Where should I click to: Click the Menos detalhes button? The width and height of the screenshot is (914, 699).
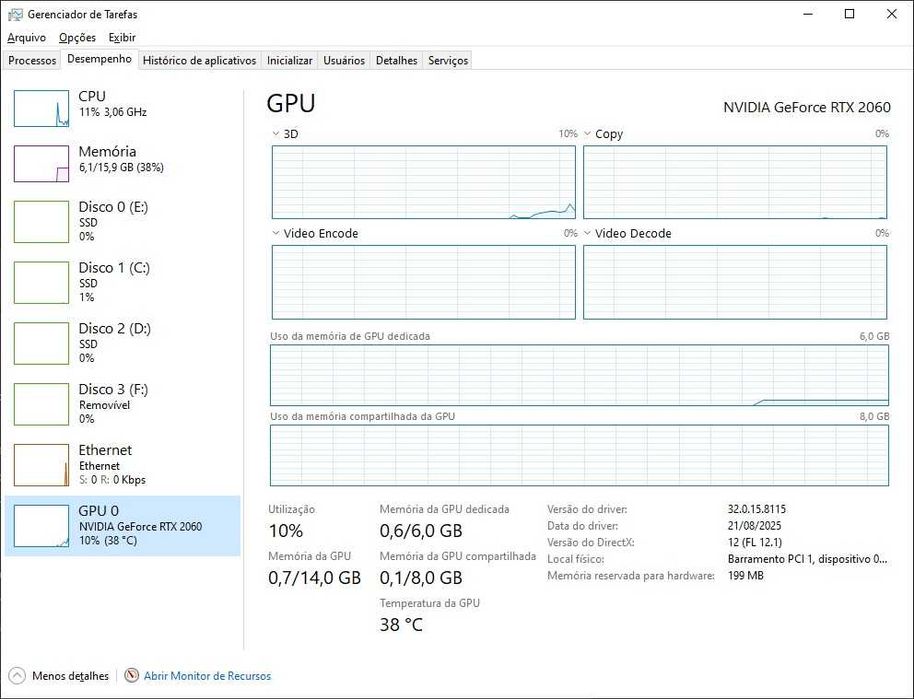[70, 676]
